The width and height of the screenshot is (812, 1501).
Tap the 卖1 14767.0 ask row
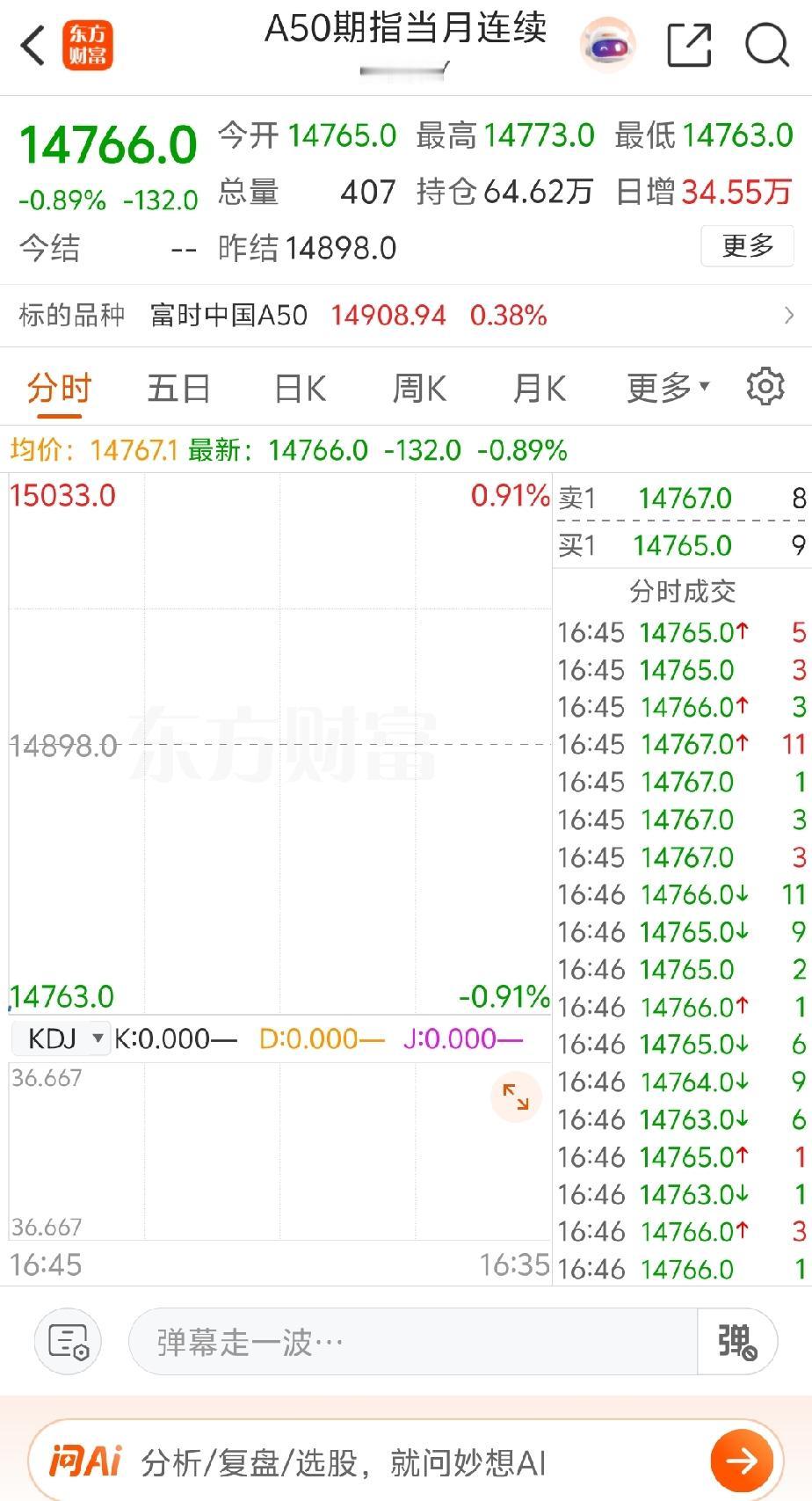(x=682, y=499)
